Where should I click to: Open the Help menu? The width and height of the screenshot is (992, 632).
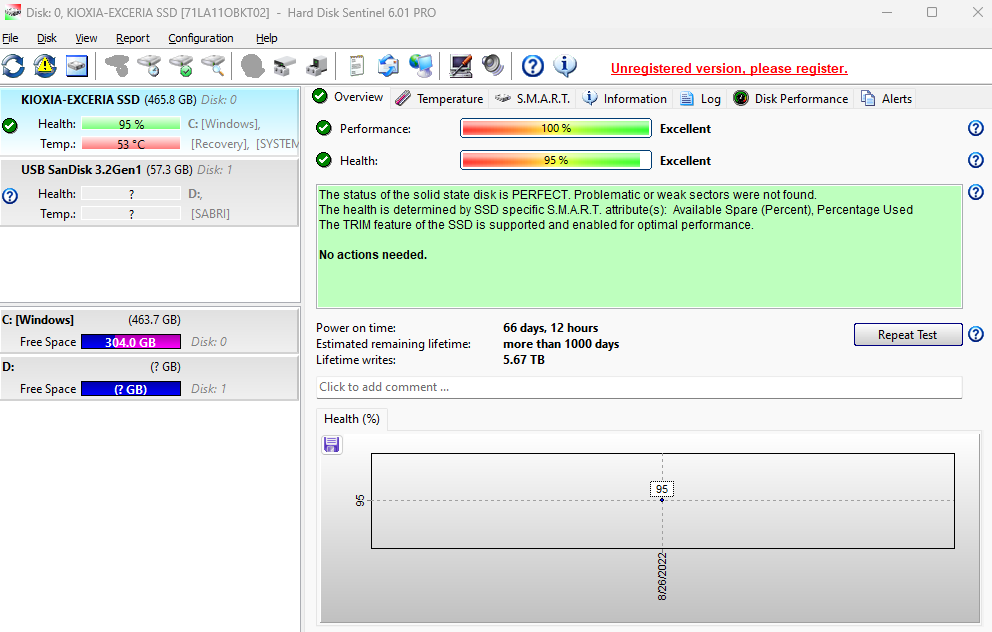266,38
